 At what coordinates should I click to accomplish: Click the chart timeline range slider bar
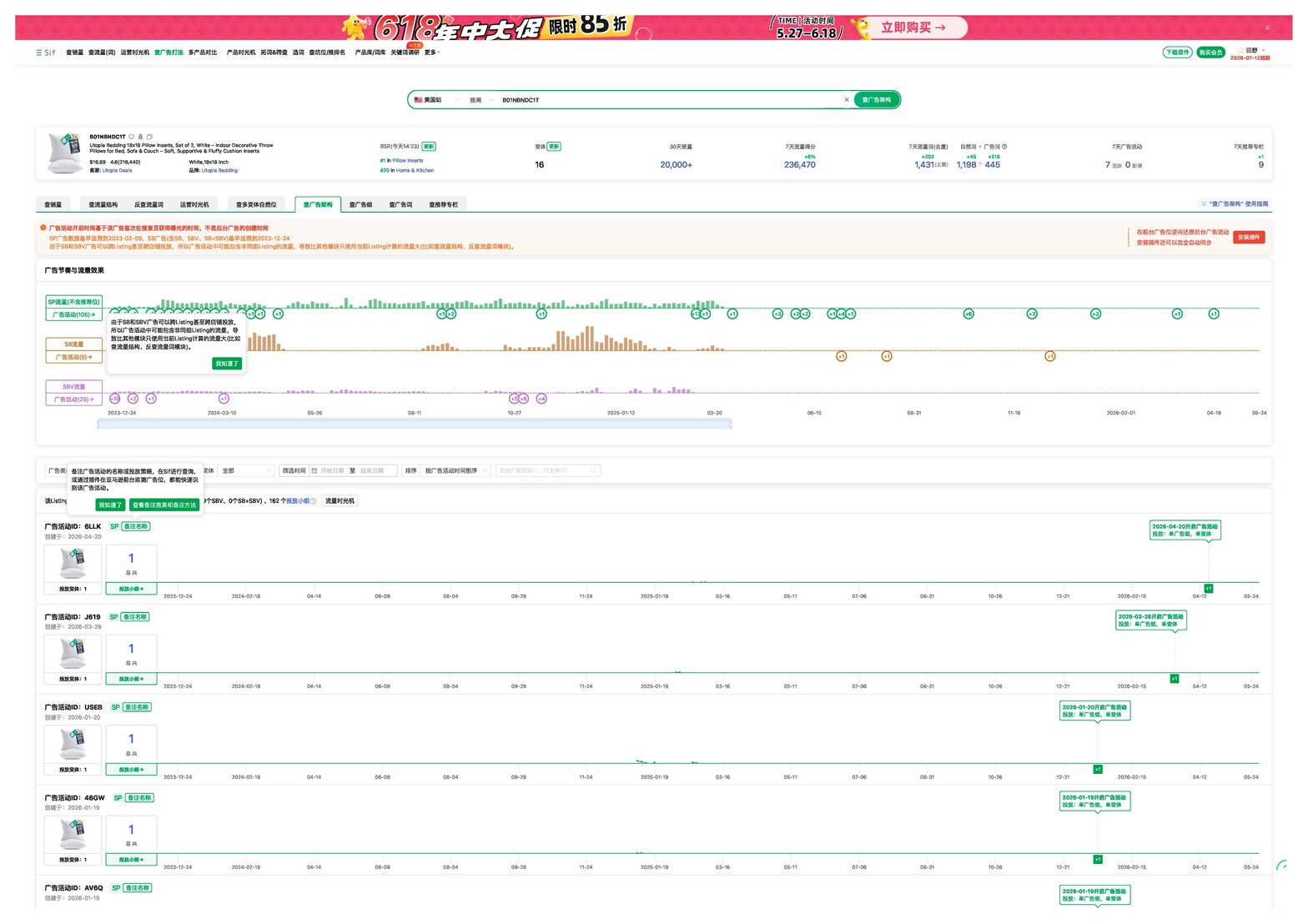415,424
